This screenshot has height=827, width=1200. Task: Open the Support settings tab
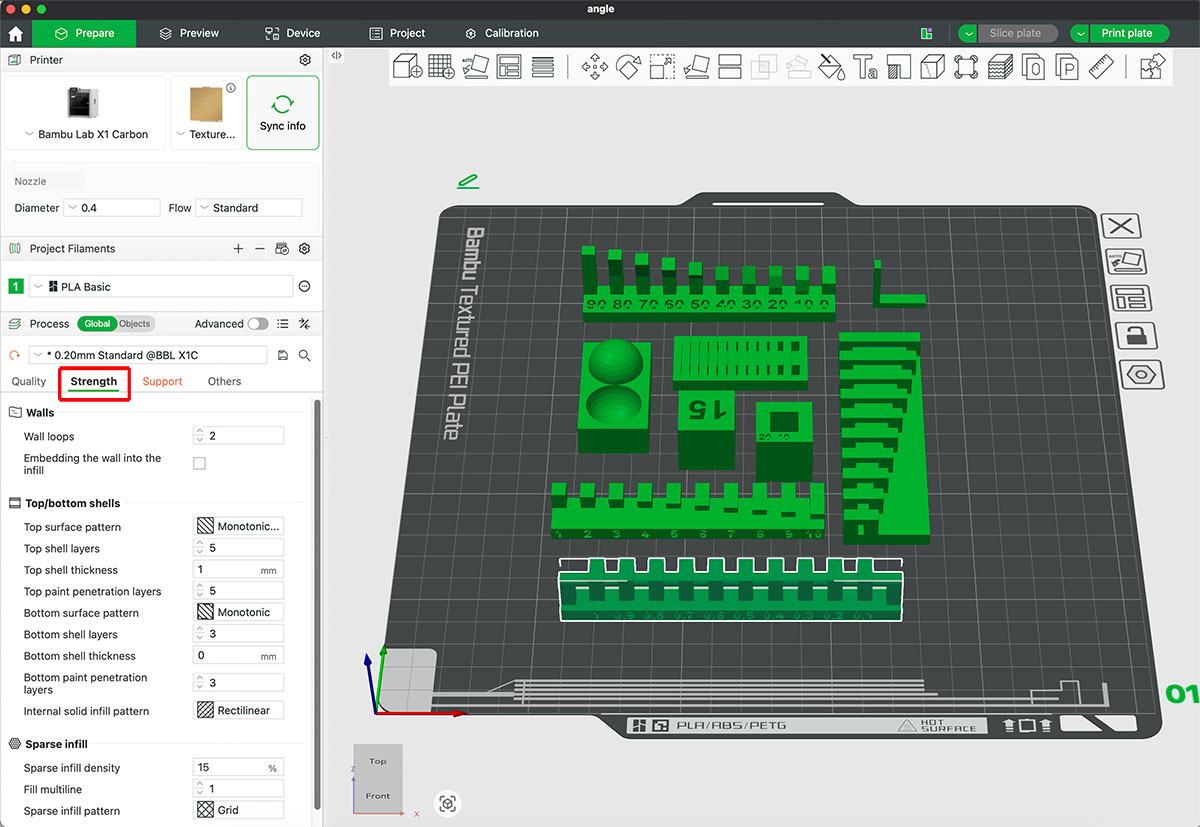[x=162, y=381]
